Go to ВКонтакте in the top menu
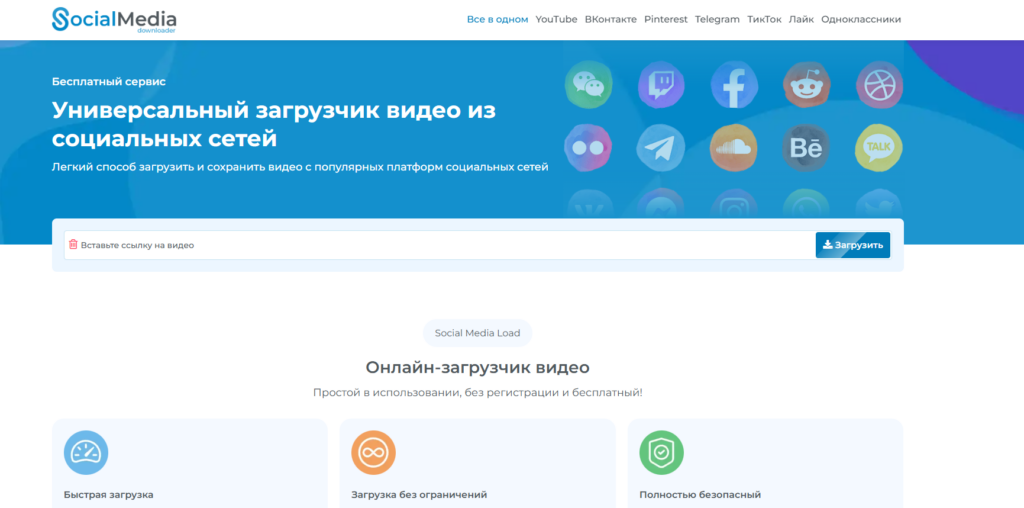This screenshot has width=1024, height=508. click(x=611, y=20)
